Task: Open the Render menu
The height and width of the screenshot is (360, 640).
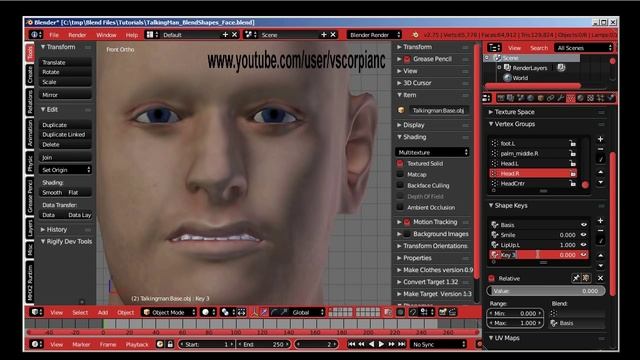Action: pyautogui.click(x=77, y=35)
